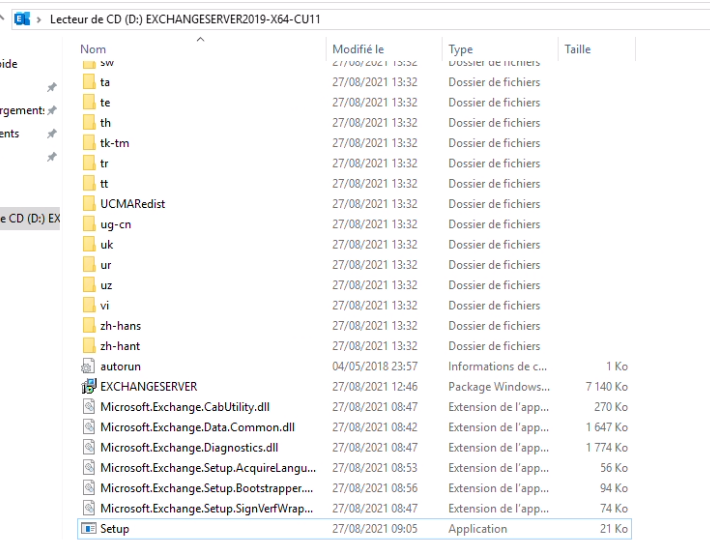
Task: Click the autorun file icon
Action: 88,366
